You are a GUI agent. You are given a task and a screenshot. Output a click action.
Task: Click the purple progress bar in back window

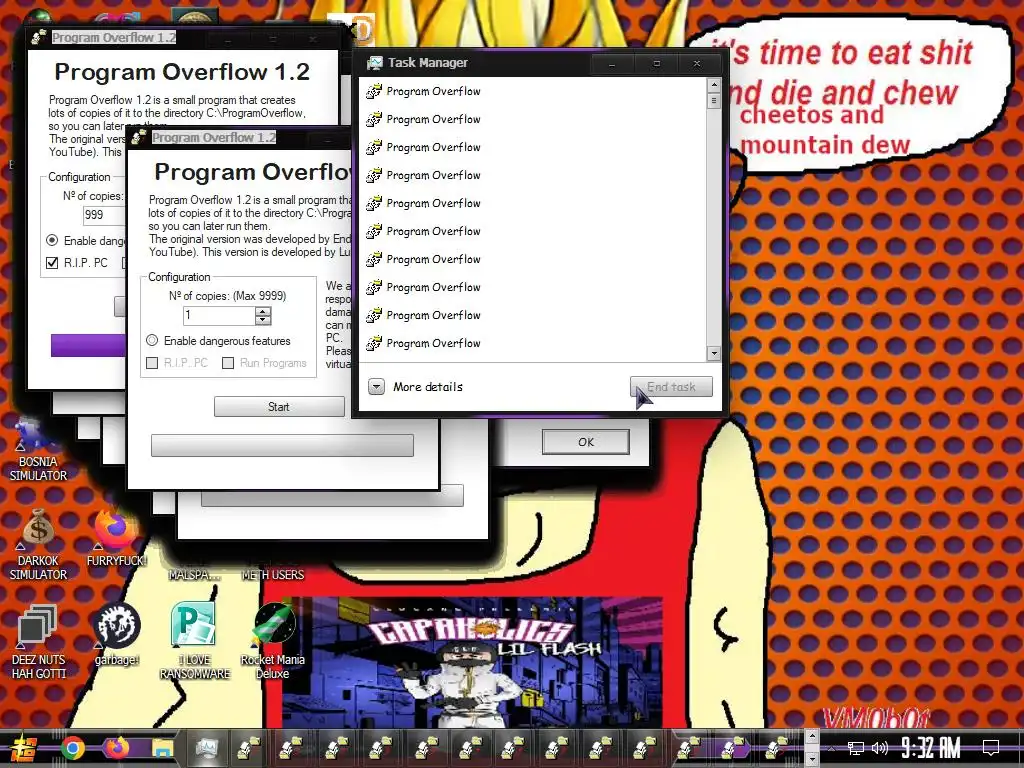tap(88, 345)
